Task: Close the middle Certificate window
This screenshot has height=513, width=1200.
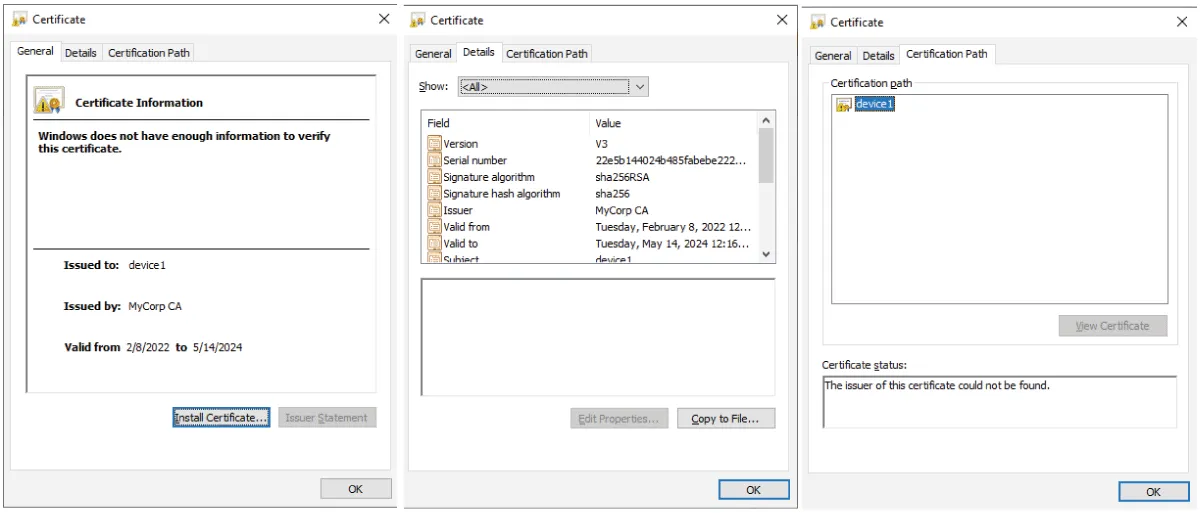Action: [x=782, y=20]
